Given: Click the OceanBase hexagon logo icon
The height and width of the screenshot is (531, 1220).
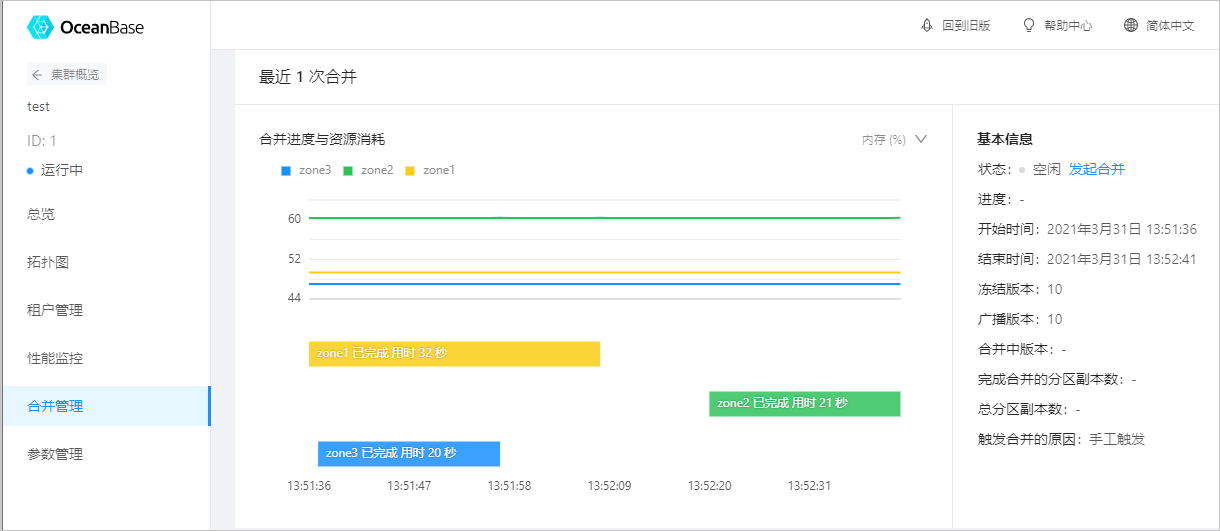Looking at the screenshot, I should click(40, 27).
